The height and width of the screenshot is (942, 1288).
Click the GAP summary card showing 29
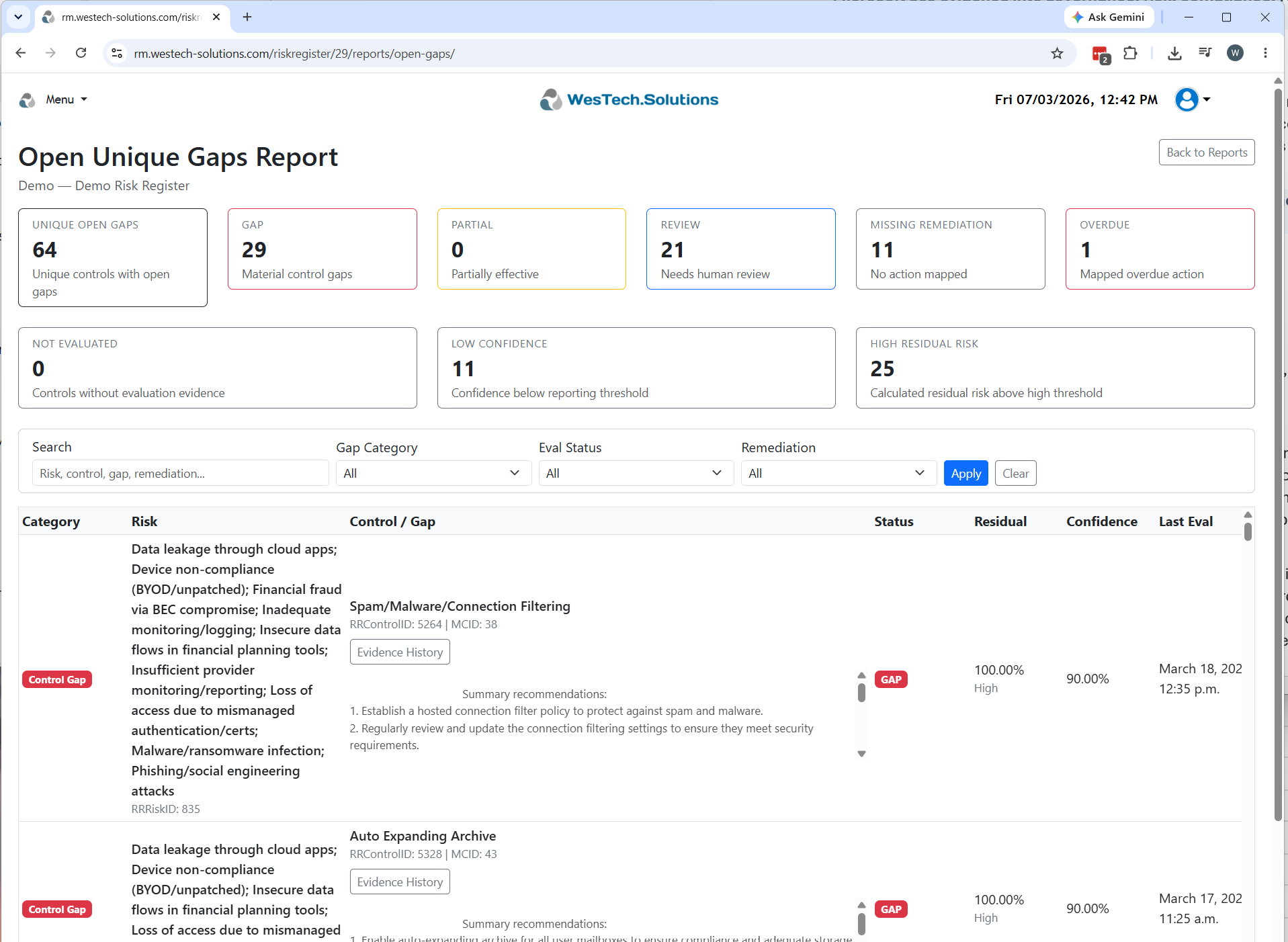[x=323, y=249]
